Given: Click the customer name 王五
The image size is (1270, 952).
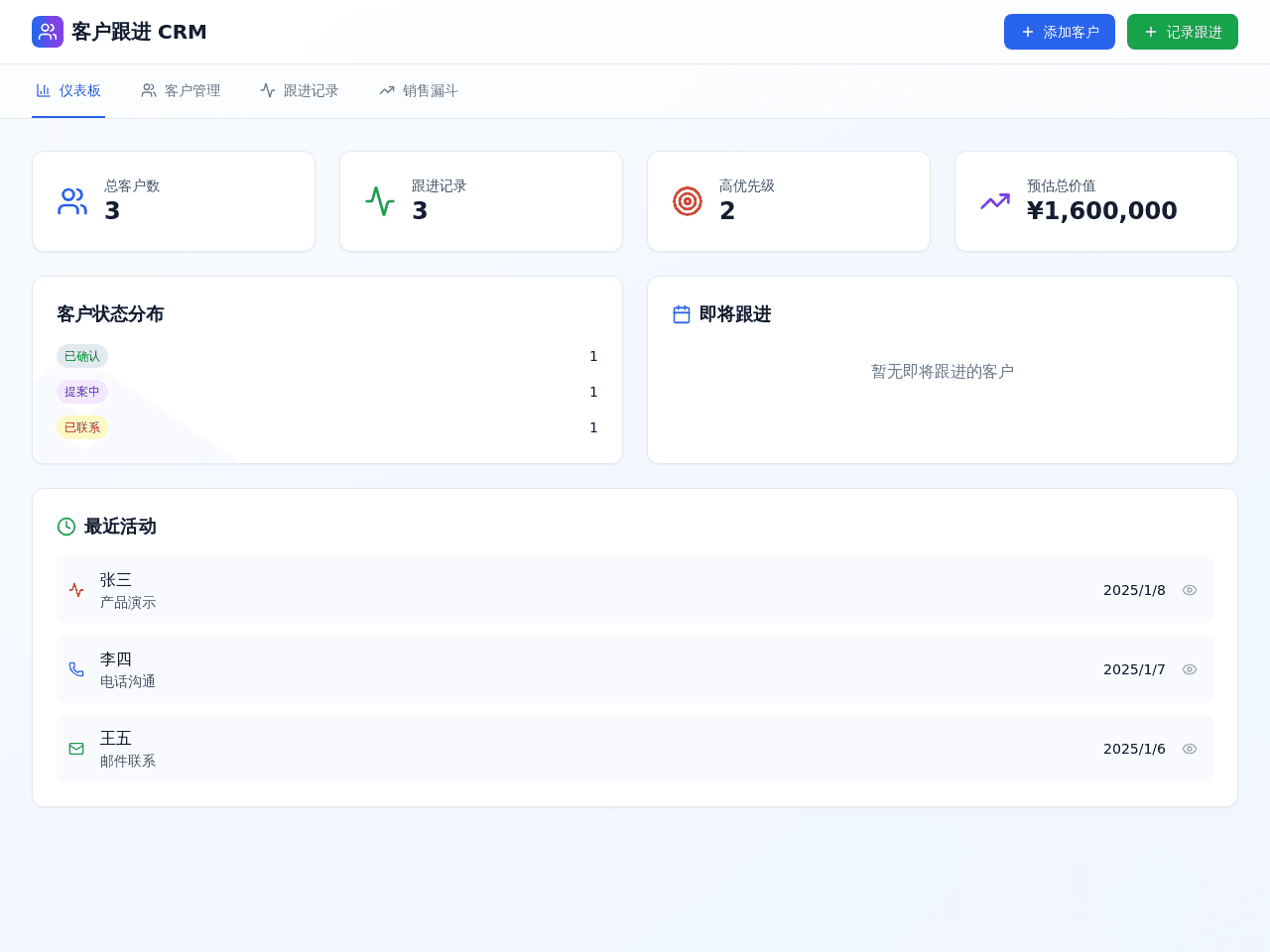Looking at the screenshot, I should pos(116,739).
